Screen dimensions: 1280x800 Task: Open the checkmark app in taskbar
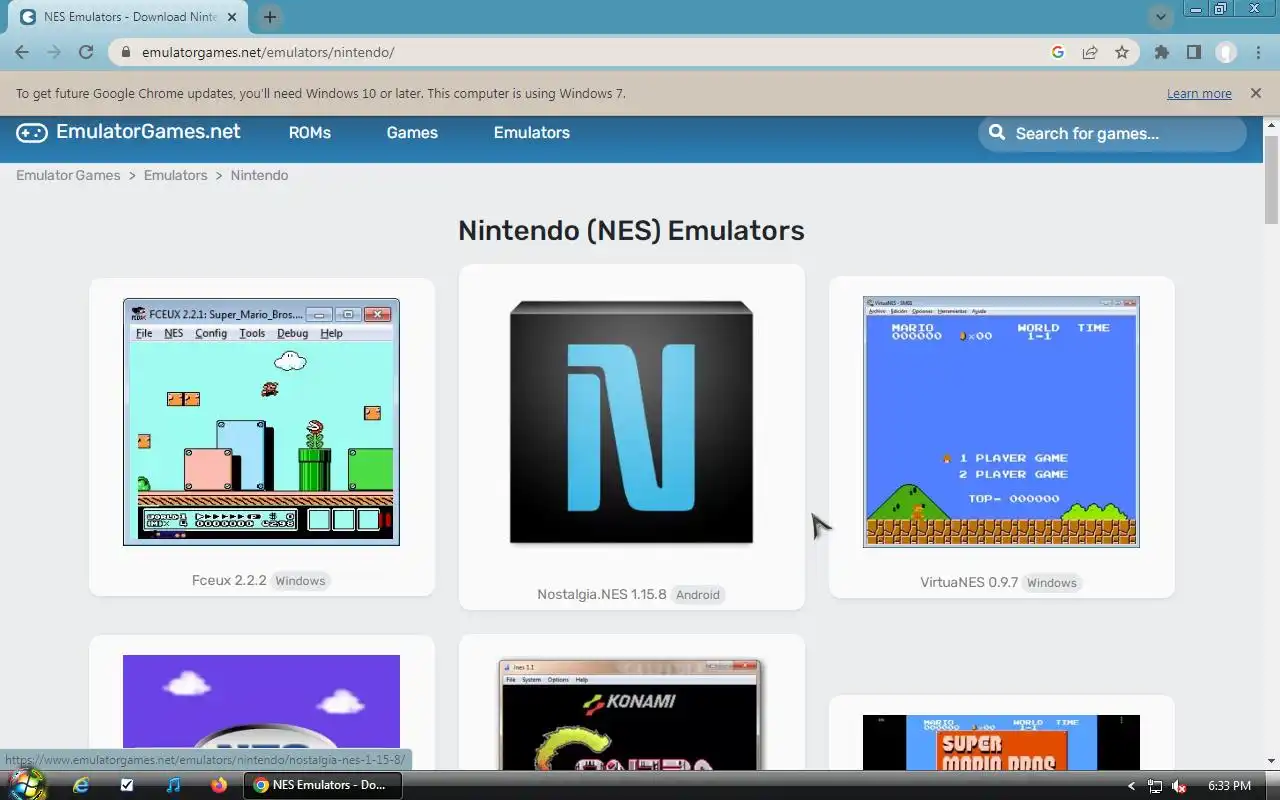(x=127, y=785)
